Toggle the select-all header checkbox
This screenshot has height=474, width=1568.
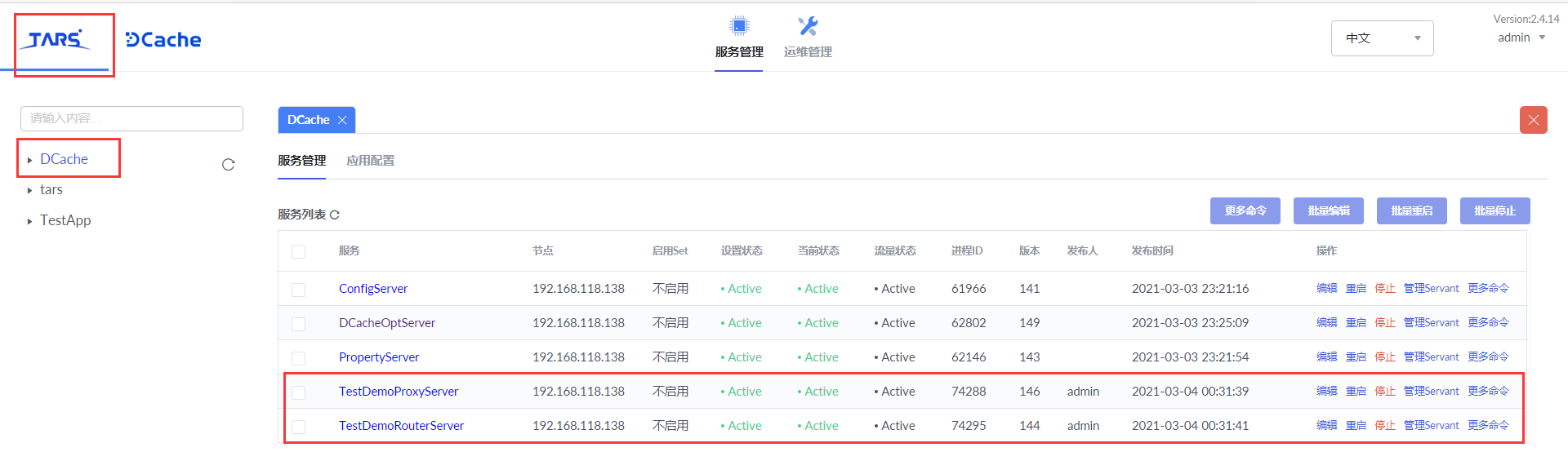click(x=299, y=251)
